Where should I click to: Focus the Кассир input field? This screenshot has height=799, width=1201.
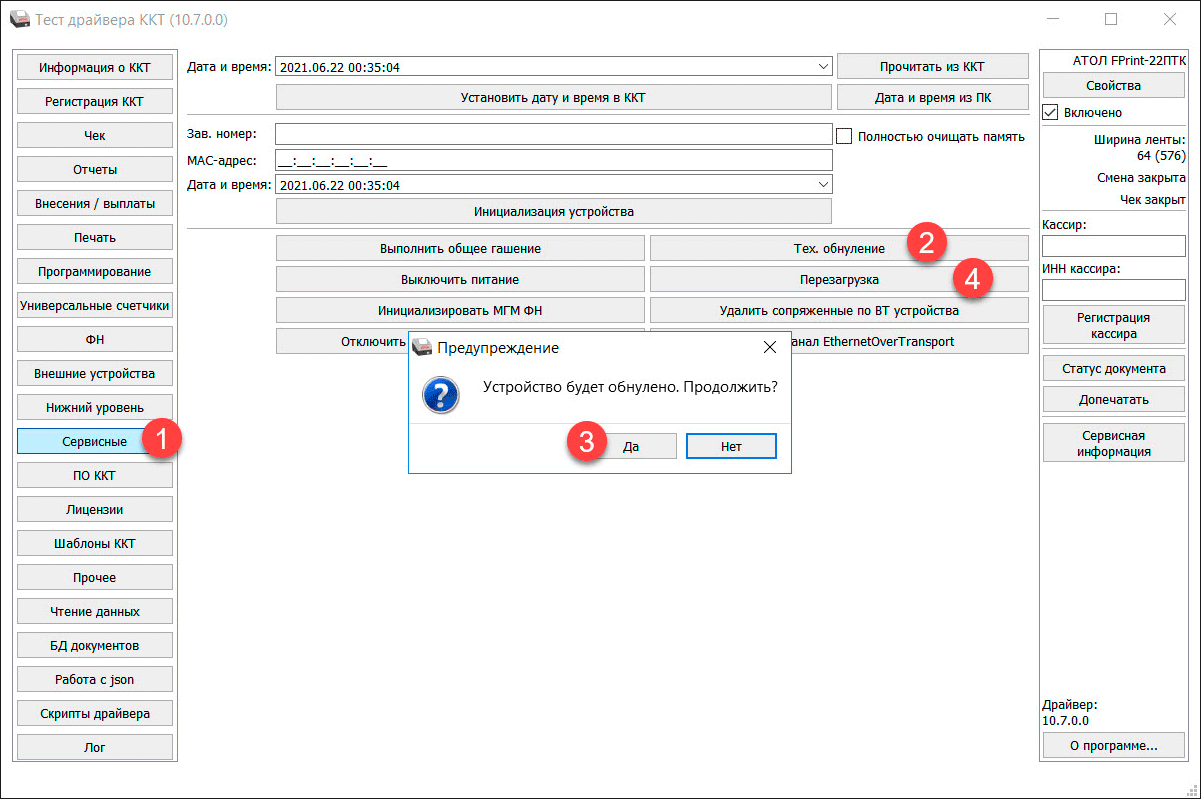point(1113,246)
